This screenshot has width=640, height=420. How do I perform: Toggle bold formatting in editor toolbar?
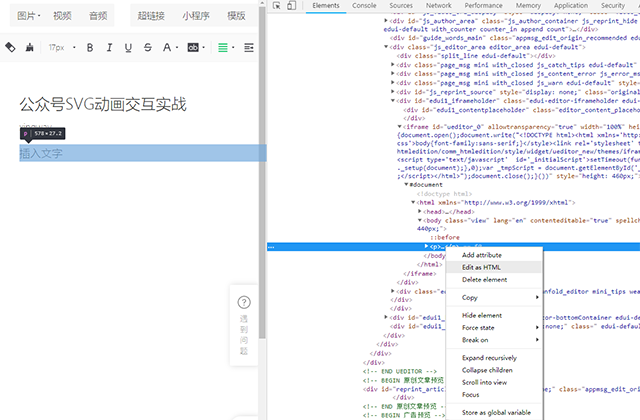point(90,47)
